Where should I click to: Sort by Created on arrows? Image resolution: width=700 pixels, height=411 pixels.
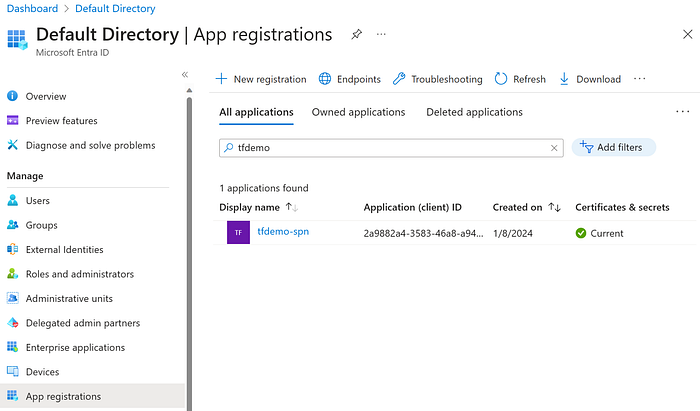[554, 207]
